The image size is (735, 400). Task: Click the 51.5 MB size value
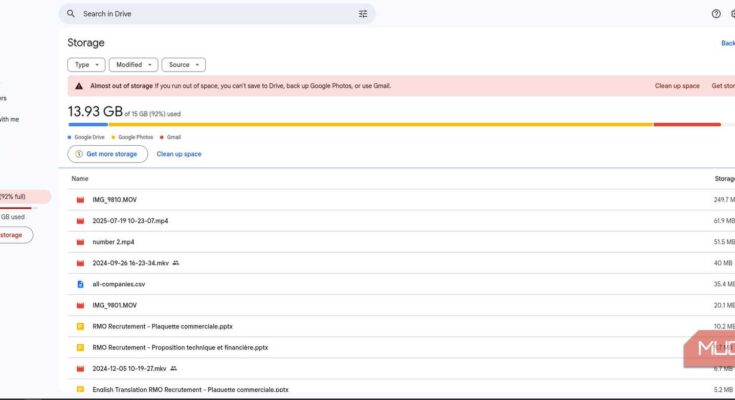click(x=724, y=242)
